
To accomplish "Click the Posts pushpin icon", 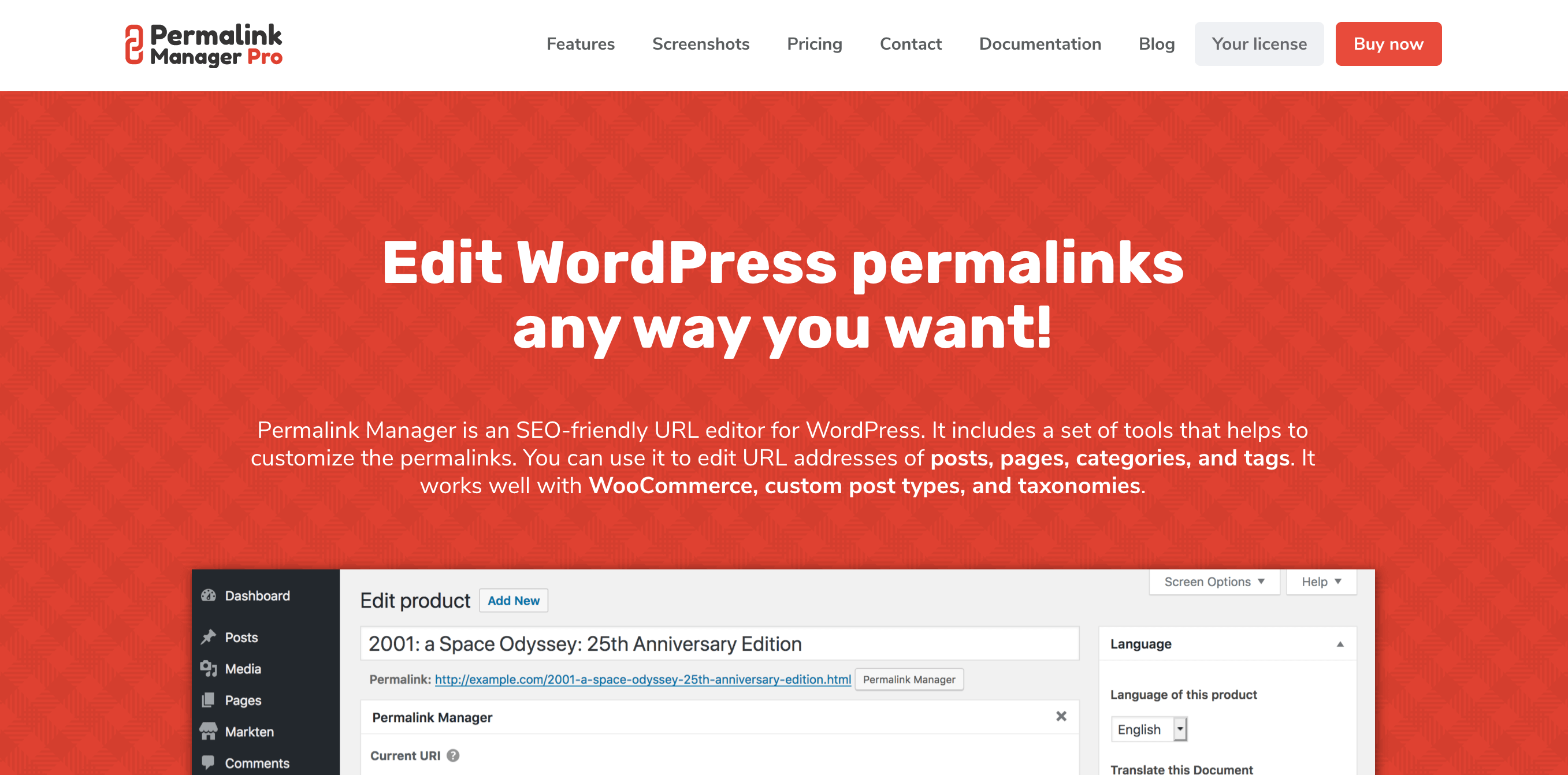I will [209, 637].
